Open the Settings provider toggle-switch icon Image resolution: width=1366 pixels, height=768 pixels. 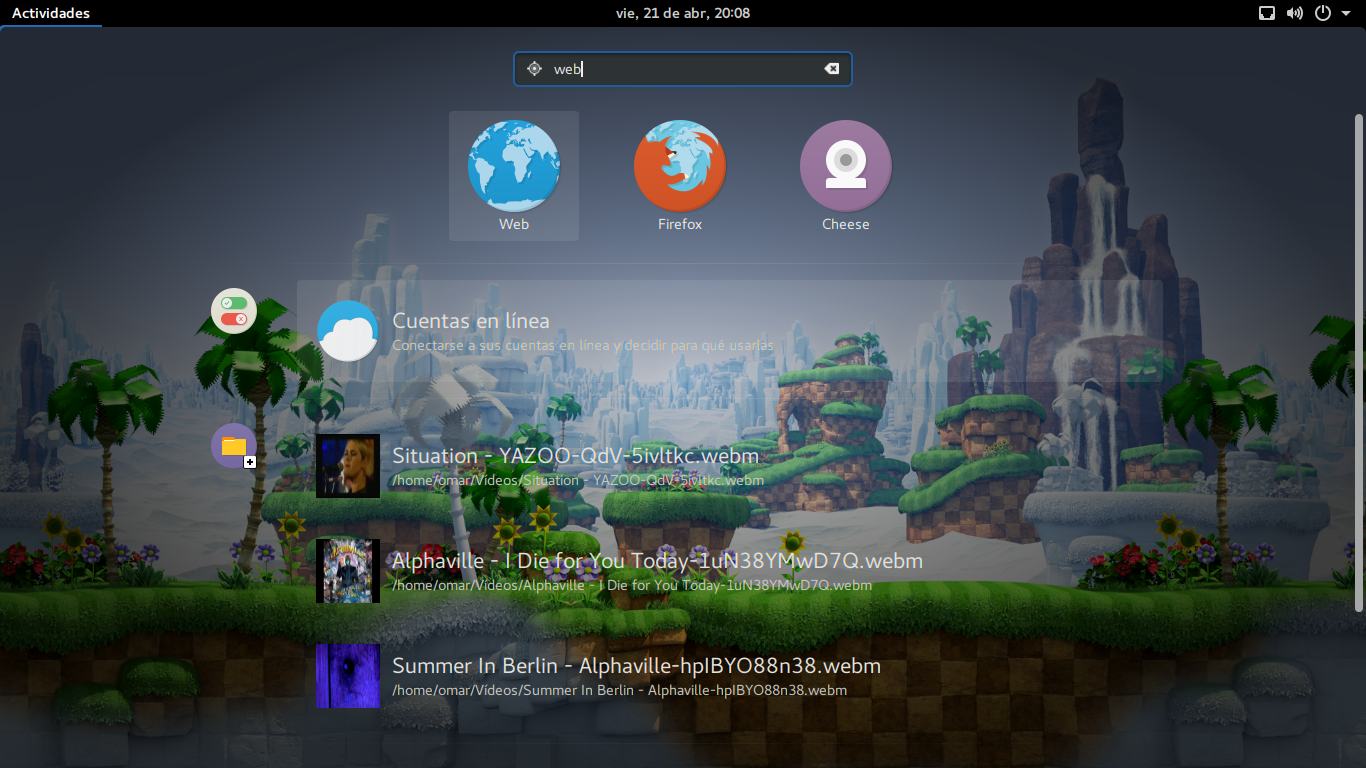tap(234, 311)
